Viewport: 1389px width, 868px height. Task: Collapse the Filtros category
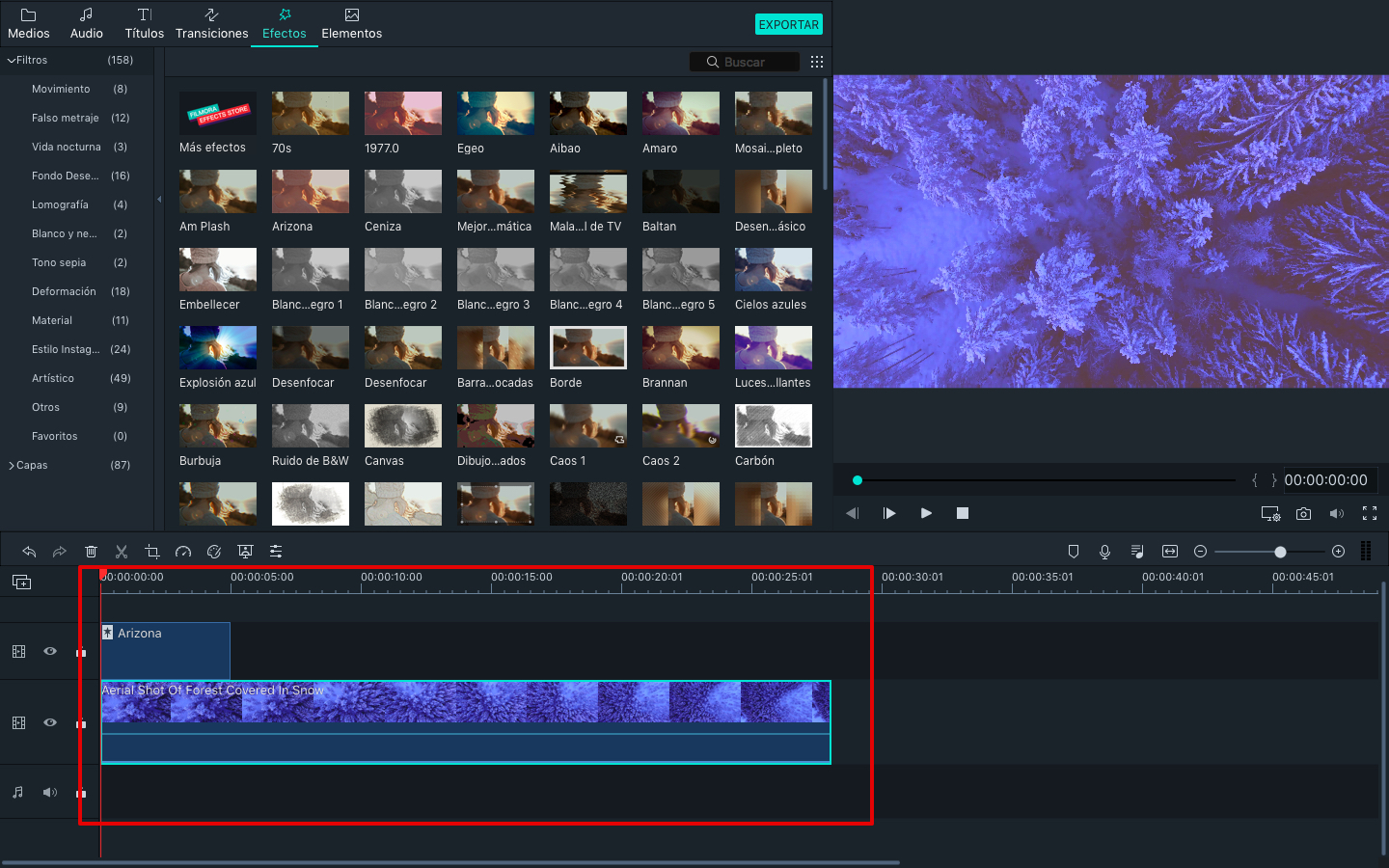click(x=12, y=60)
